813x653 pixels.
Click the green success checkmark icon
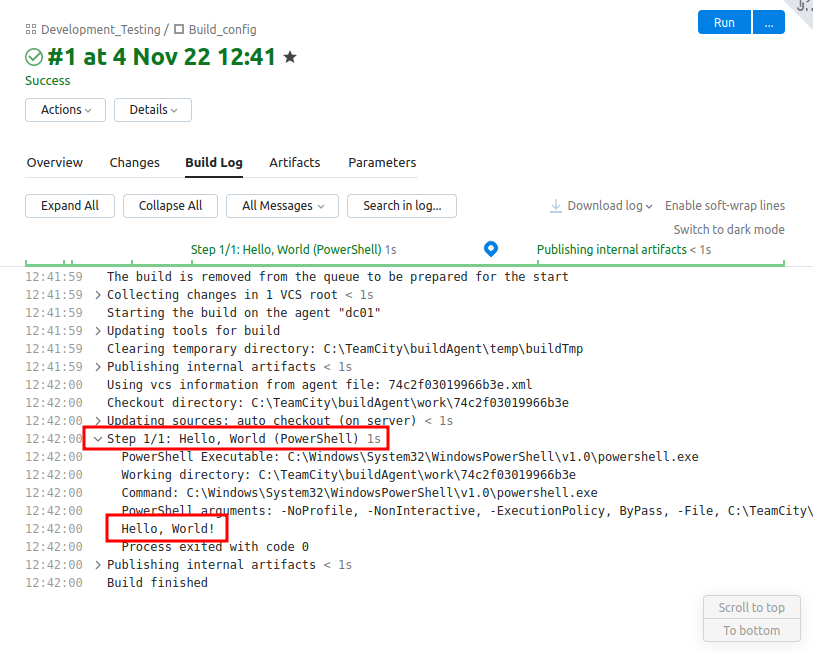[34, 58]
